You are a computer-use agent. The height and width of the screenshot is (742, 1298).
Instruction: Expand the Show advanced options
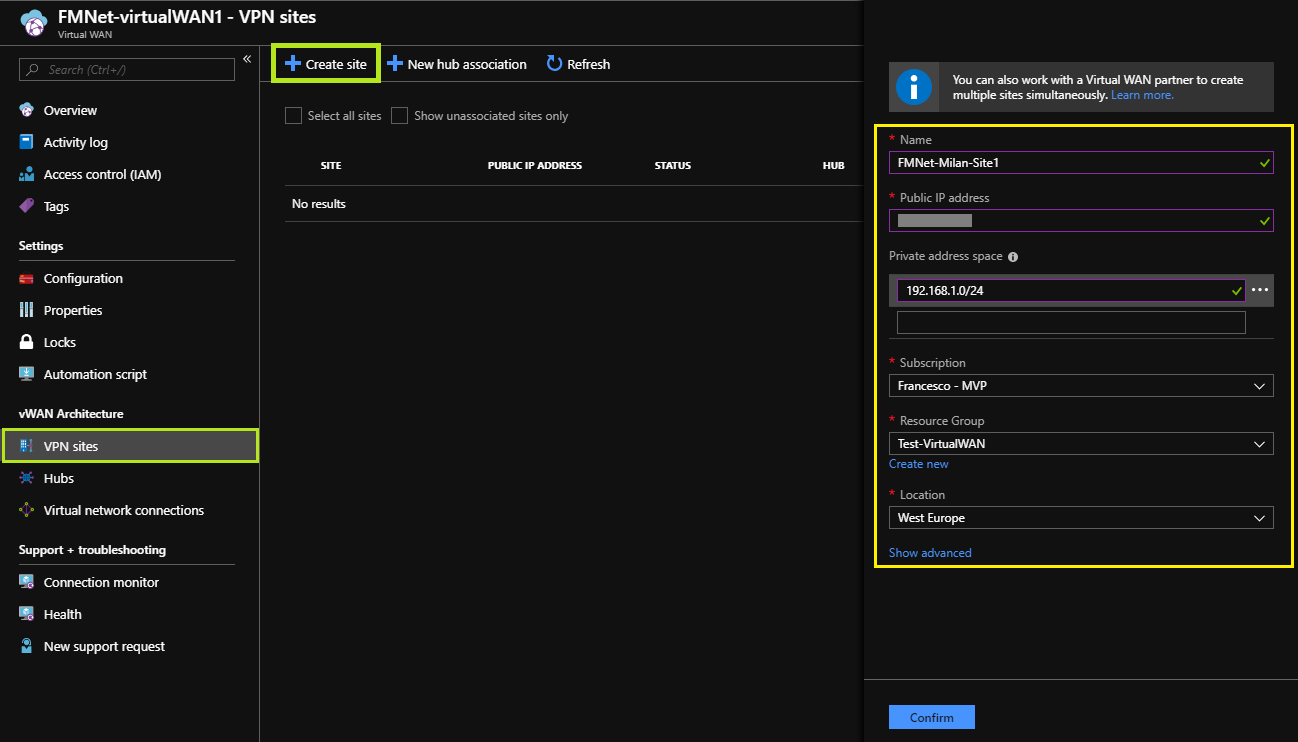930,553
